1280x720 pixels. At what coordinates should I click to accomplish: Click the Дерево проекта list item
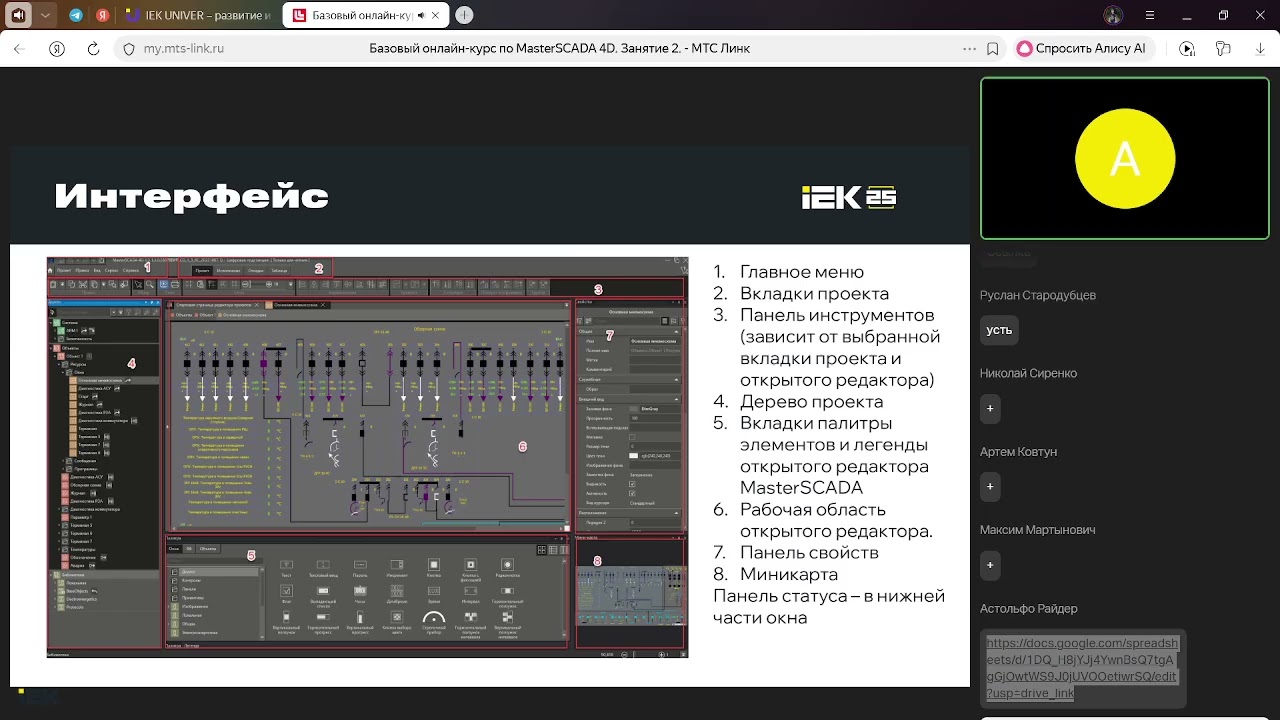[811, 402]
